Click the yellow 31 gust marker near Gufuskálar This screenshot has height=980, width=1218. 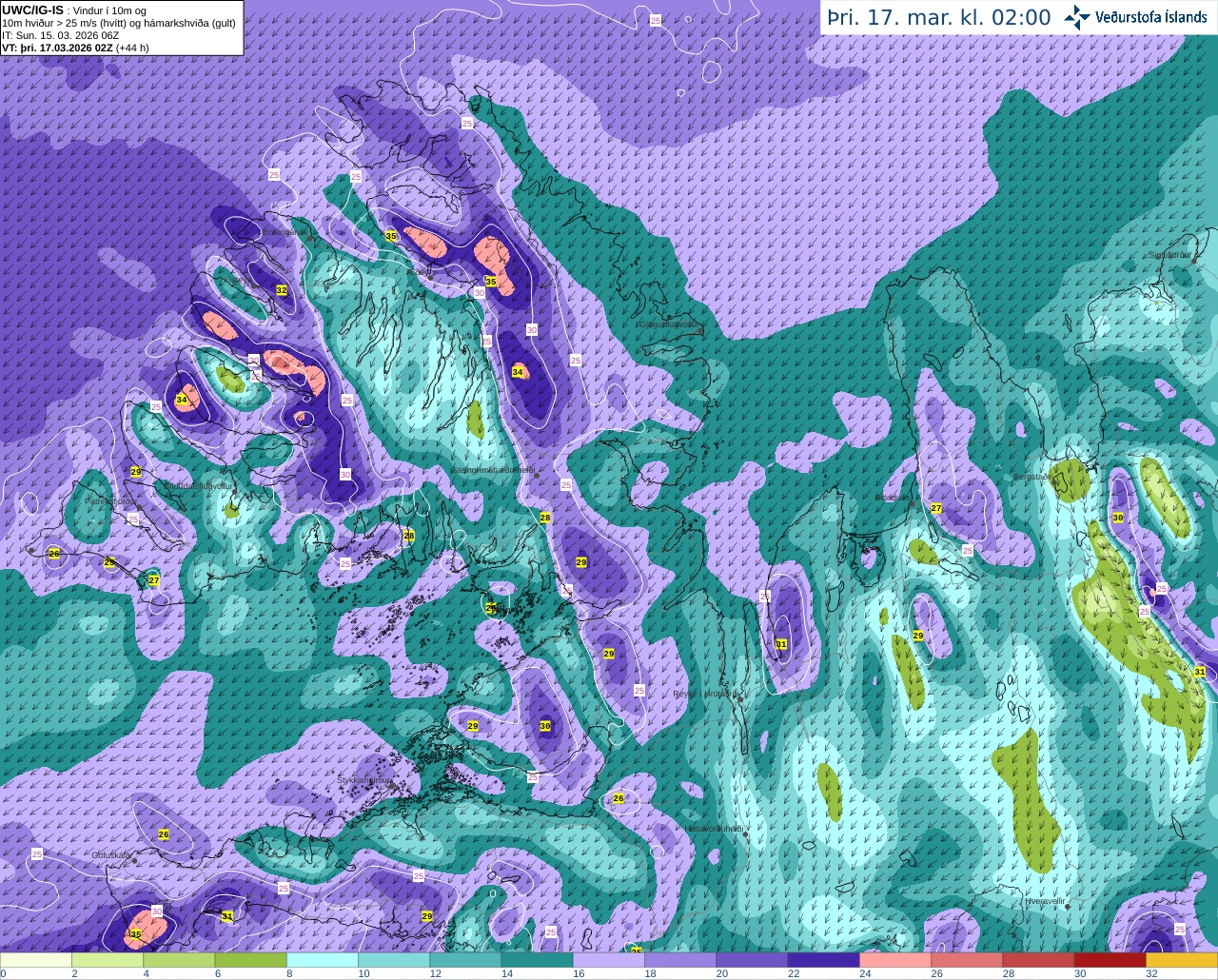coord(227,916)
